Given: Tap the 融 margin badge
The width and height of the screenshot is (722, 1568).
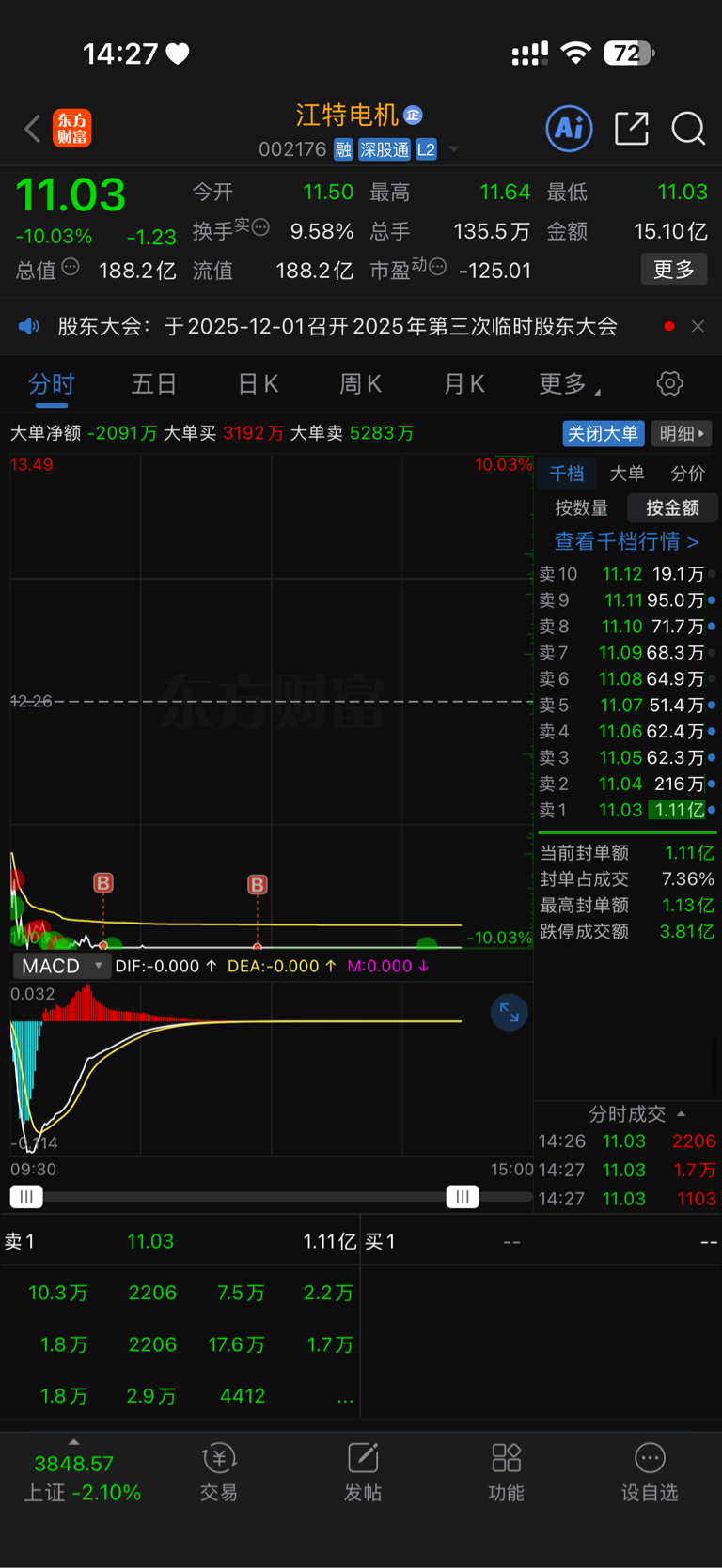Looking at the screenshot, I should [x=343, y=149].
